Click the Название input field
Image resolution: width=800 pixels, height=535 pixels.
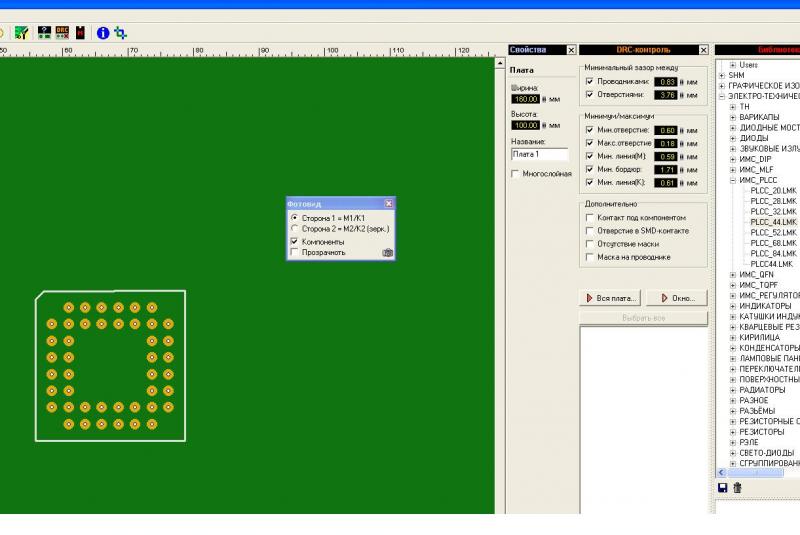pyautogui.click(x=539, y=154)
